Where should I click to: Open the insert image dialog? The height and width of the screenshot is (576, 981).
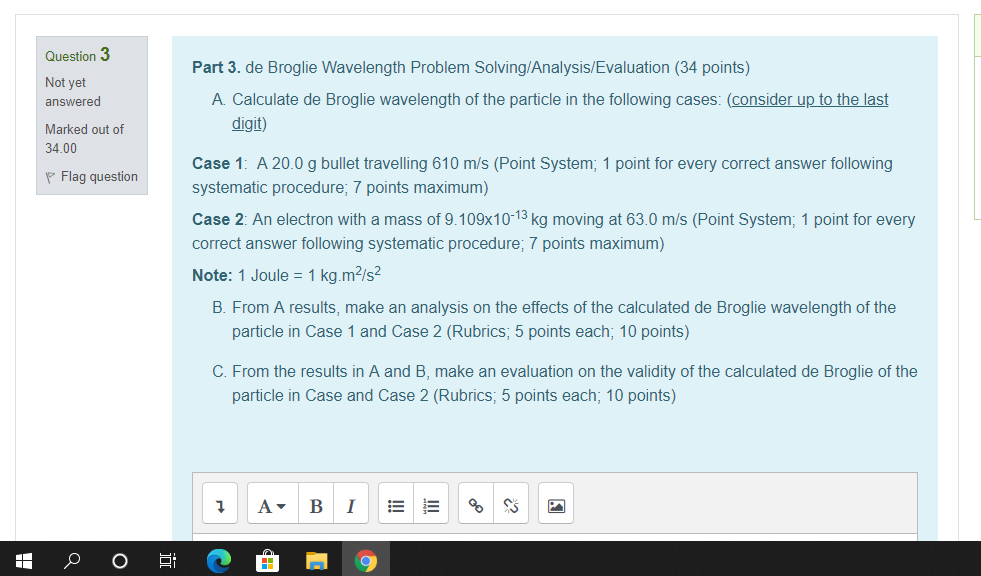tap(555, 503)
